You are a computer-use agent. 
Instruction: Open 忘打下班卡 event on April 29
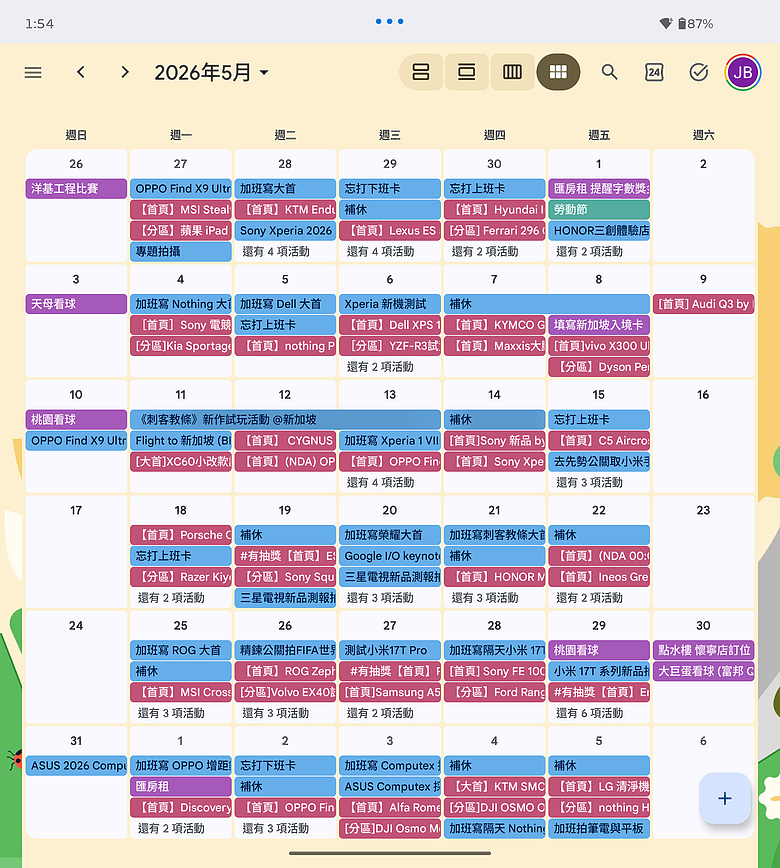[390, 189]
